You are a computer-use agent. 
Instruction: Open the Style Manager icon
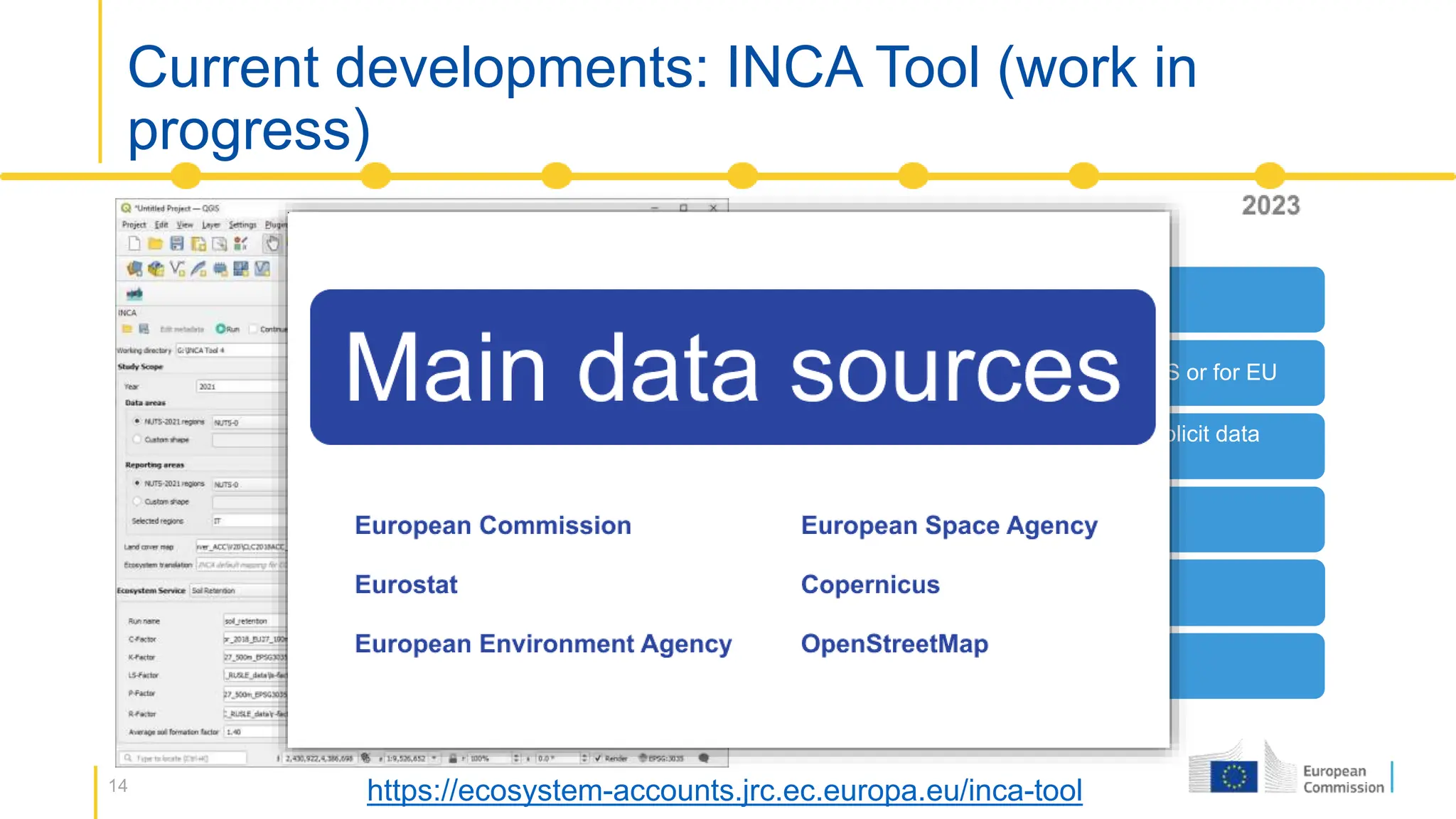(241, 244)
